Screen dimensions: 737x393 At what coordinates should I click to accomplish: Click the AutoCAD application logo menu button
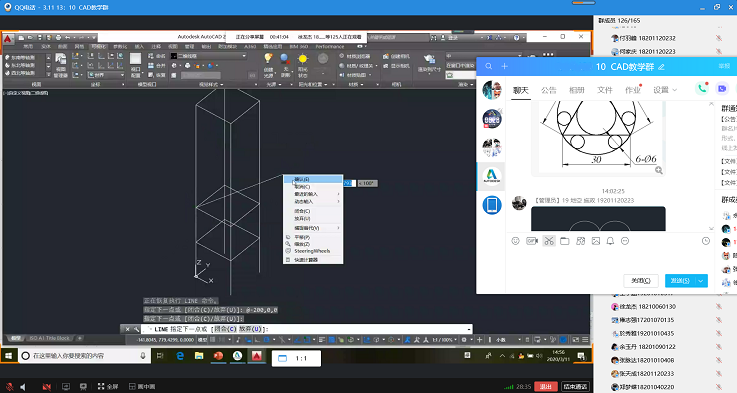tap(8, 39)
